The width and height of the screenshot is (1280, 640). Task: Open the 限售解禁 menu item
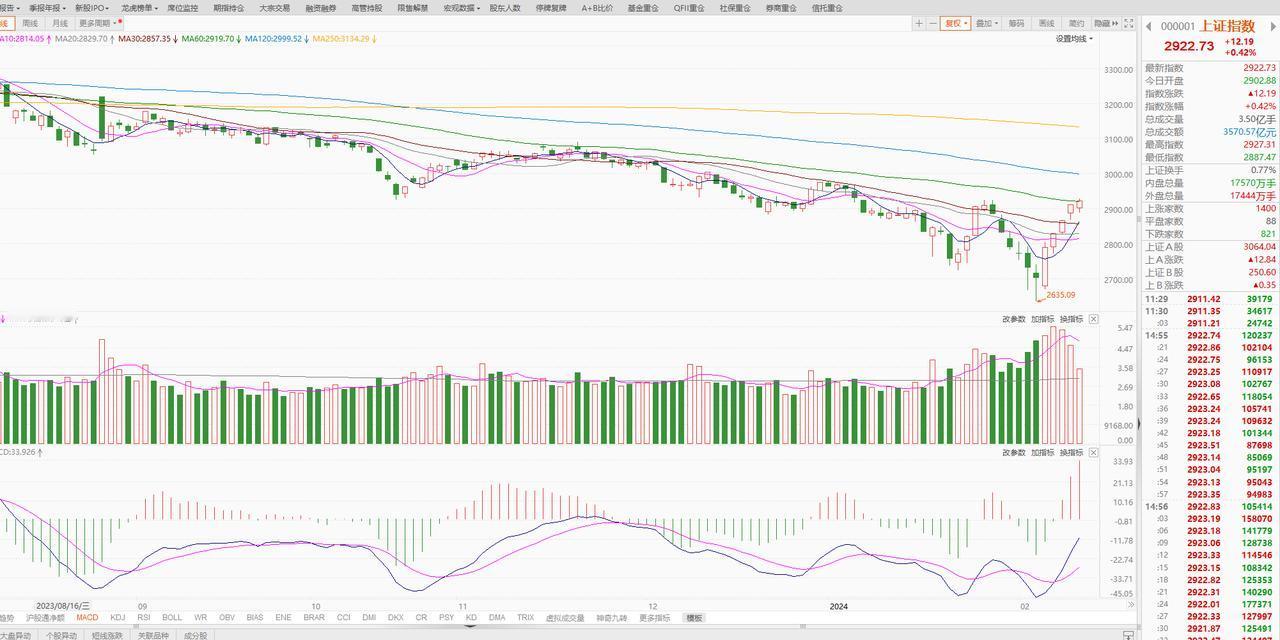click(413, 7)
